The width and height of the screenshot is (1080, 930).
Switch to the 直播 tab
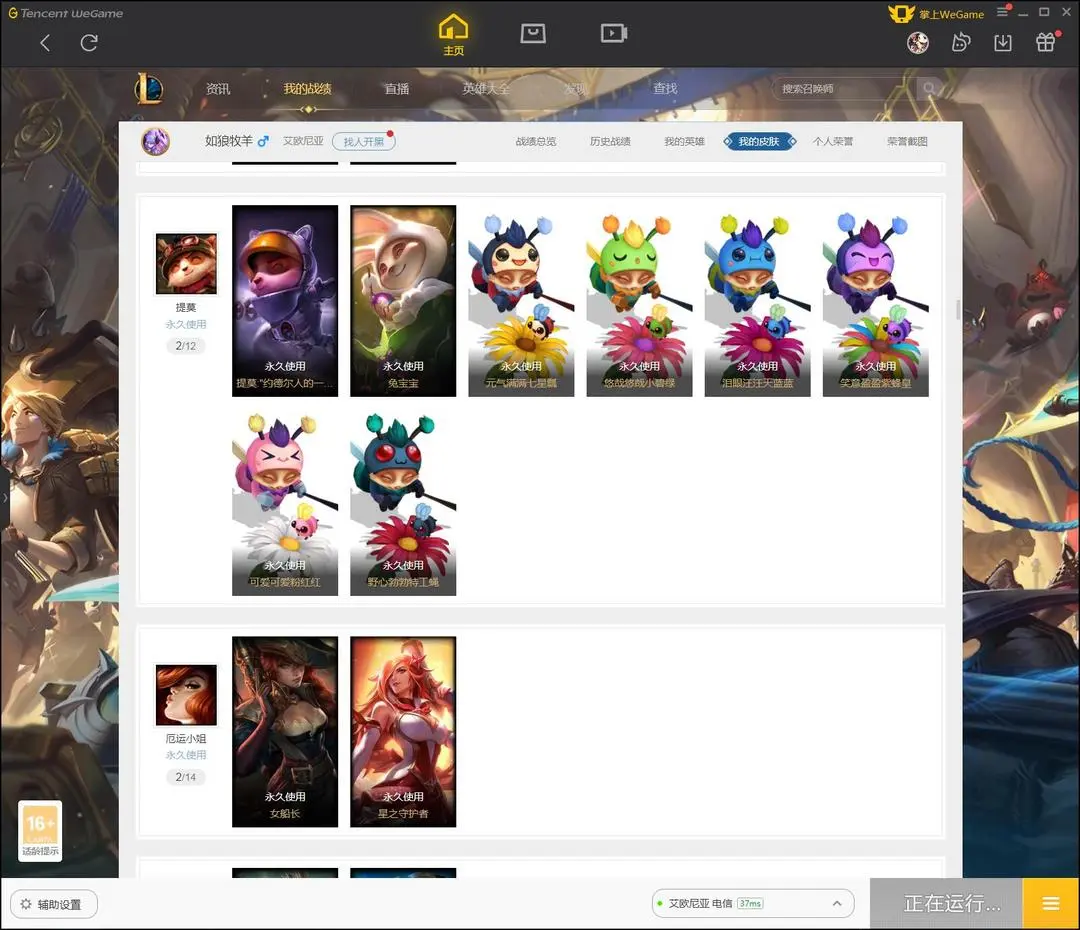397,89
